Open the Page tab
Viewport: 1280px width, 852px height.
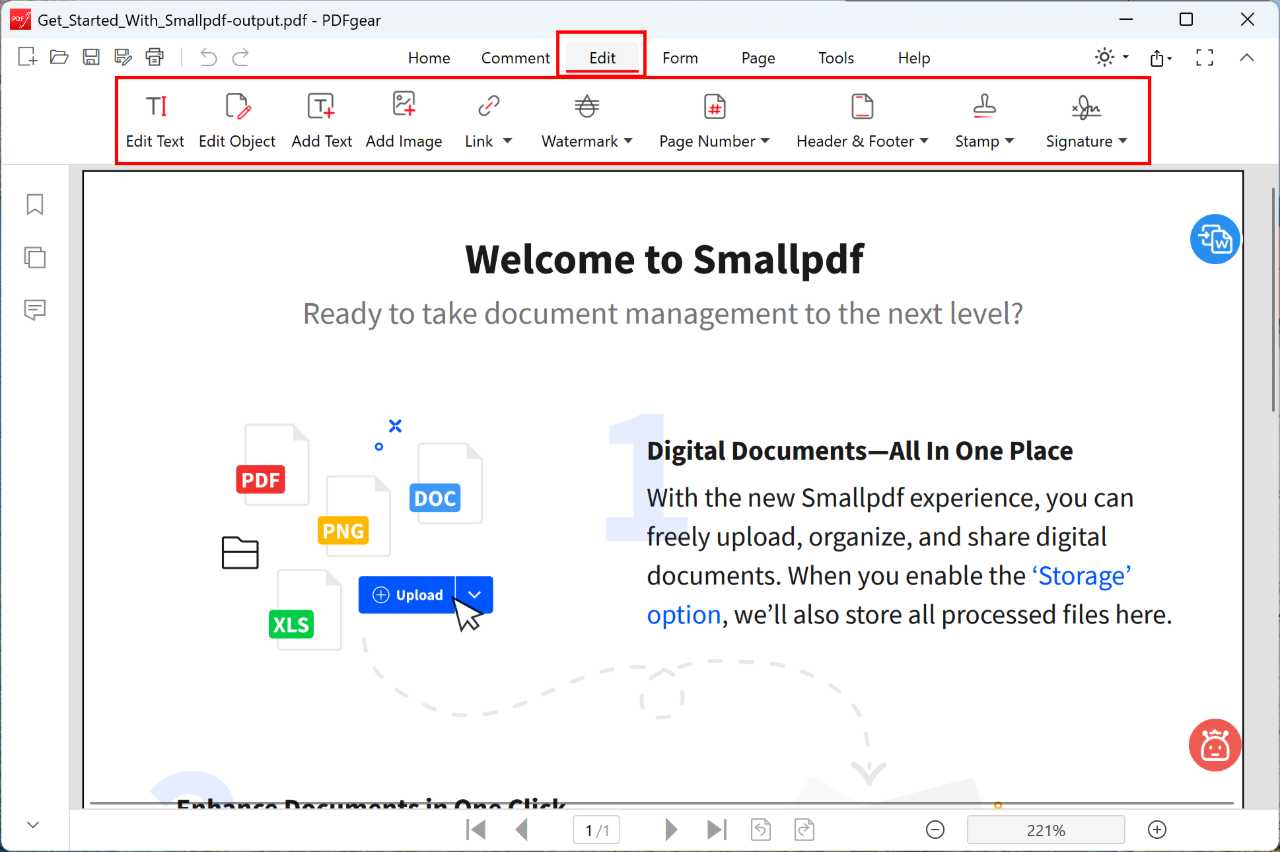point(758,58)
